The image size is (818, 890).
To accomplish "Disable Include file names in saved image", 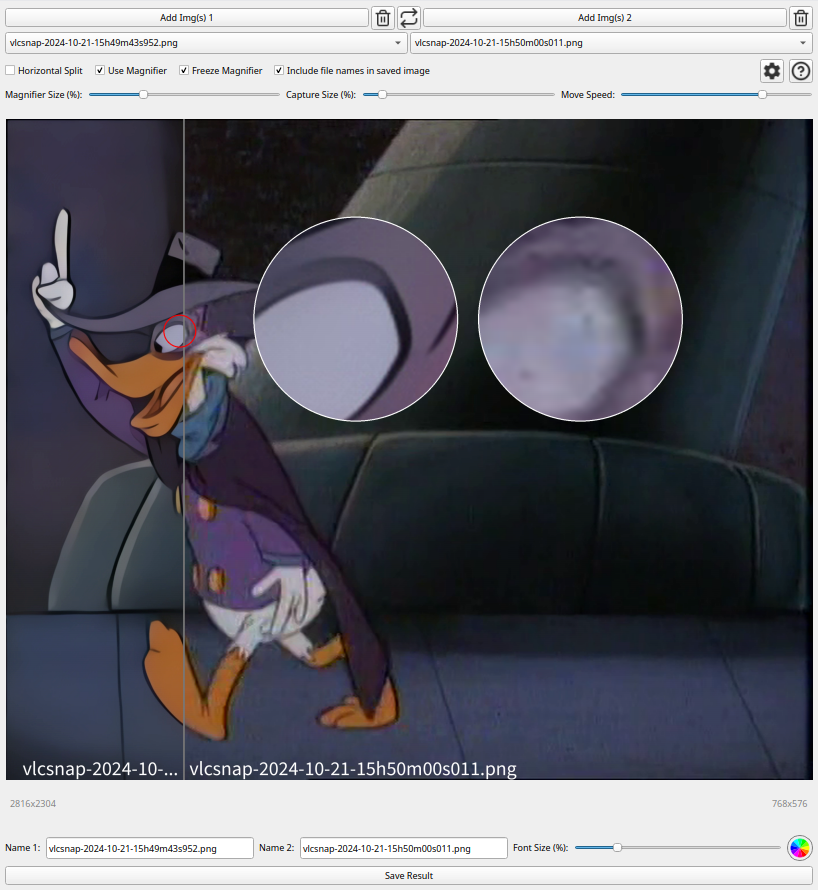I will [x=279, y=70].
